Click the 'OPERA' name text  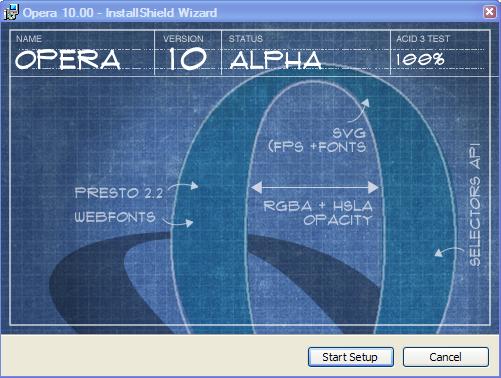pos(68,60)
